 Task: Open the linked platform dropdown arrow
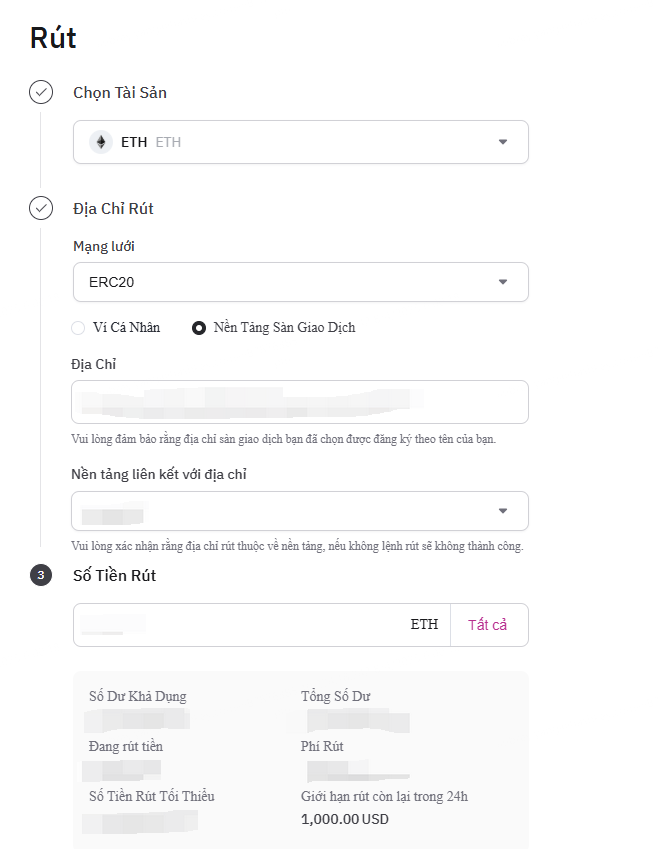coord(503,511)
